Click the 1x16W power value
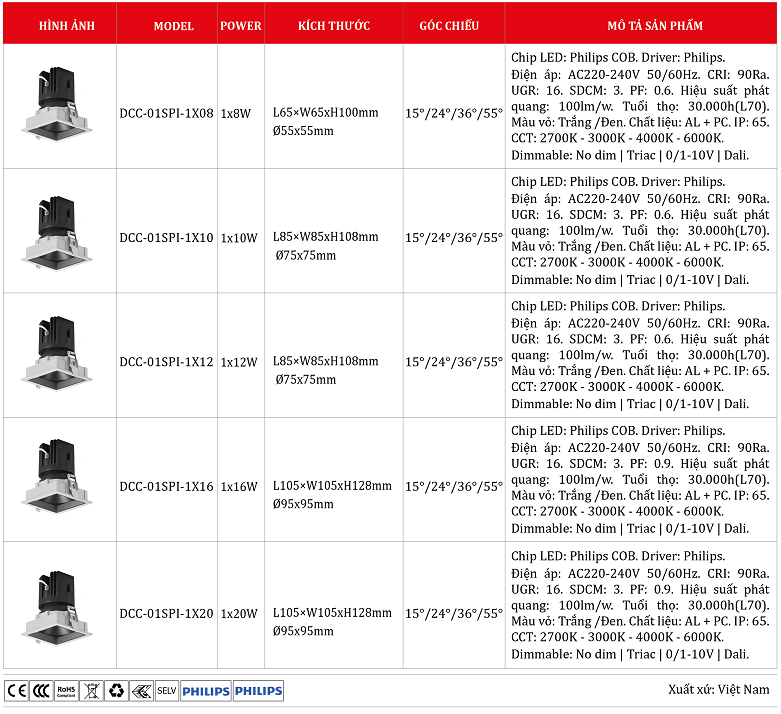Image resolution: width=781 pixels, height=714 pixels. pyautogui.click(x=239, y=486)
